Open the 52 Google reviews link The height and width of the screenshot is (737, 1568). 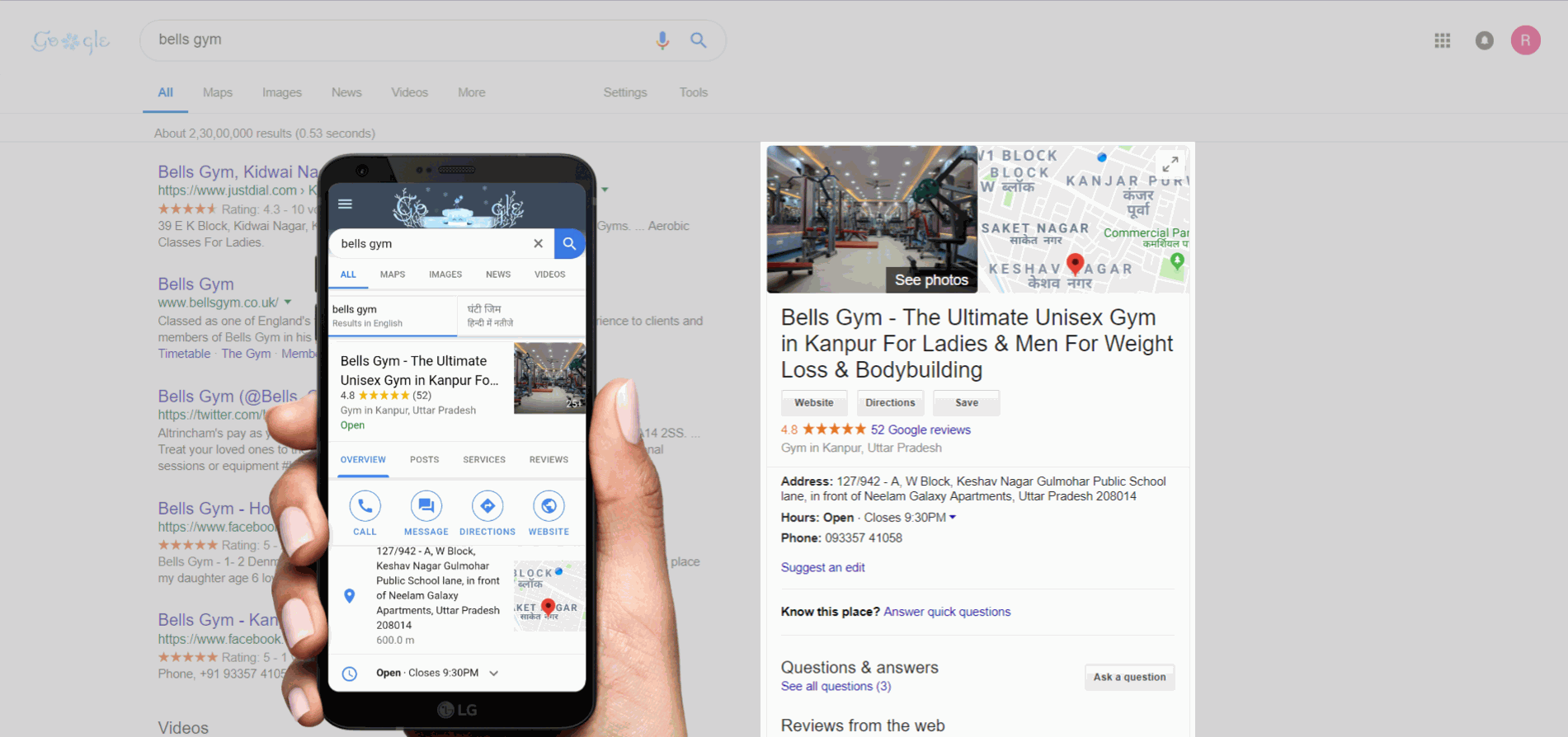click(x=921, y=430)
